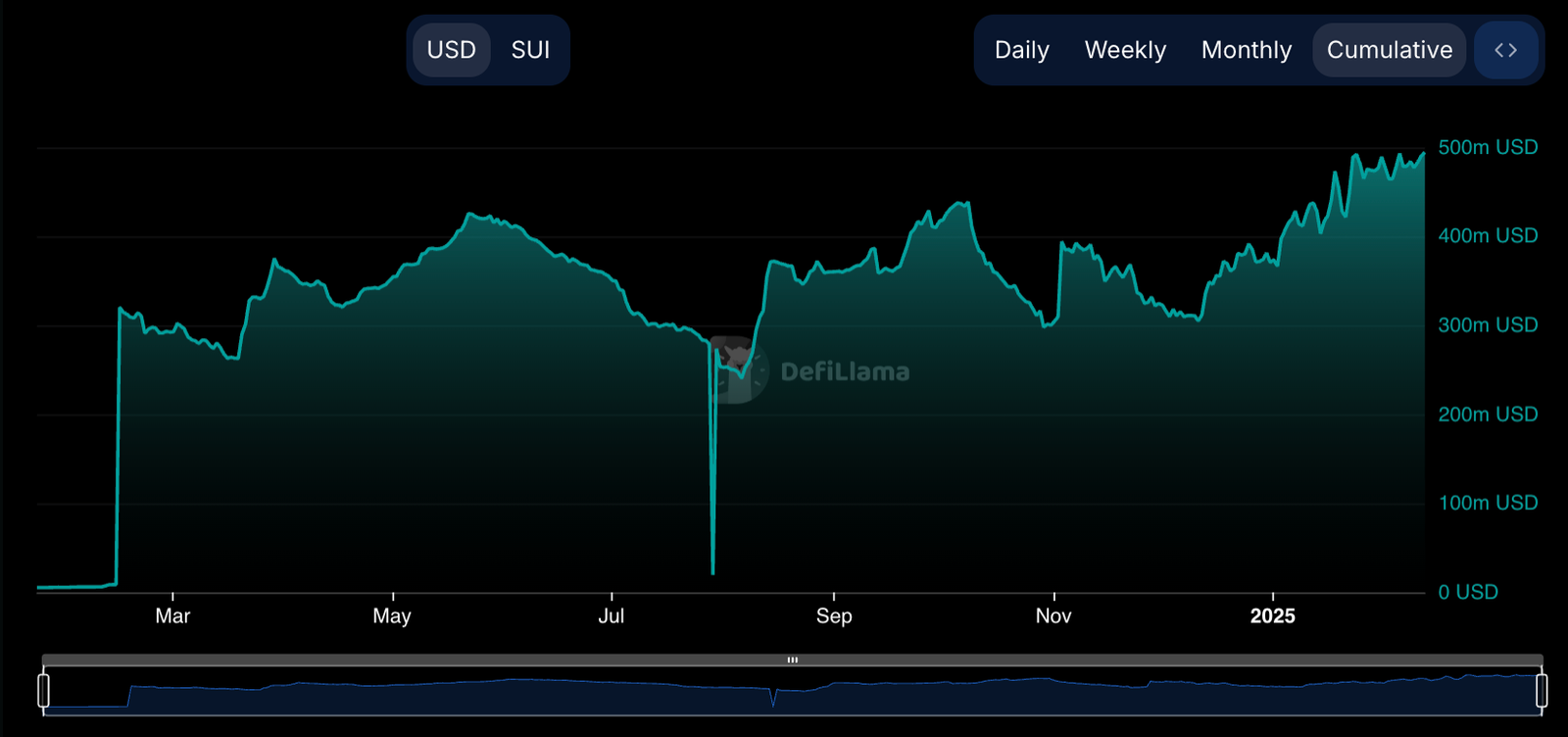Switch the denomination to SUI
Viewport: 1568px width, 737px height.
[x=530, y=50]
